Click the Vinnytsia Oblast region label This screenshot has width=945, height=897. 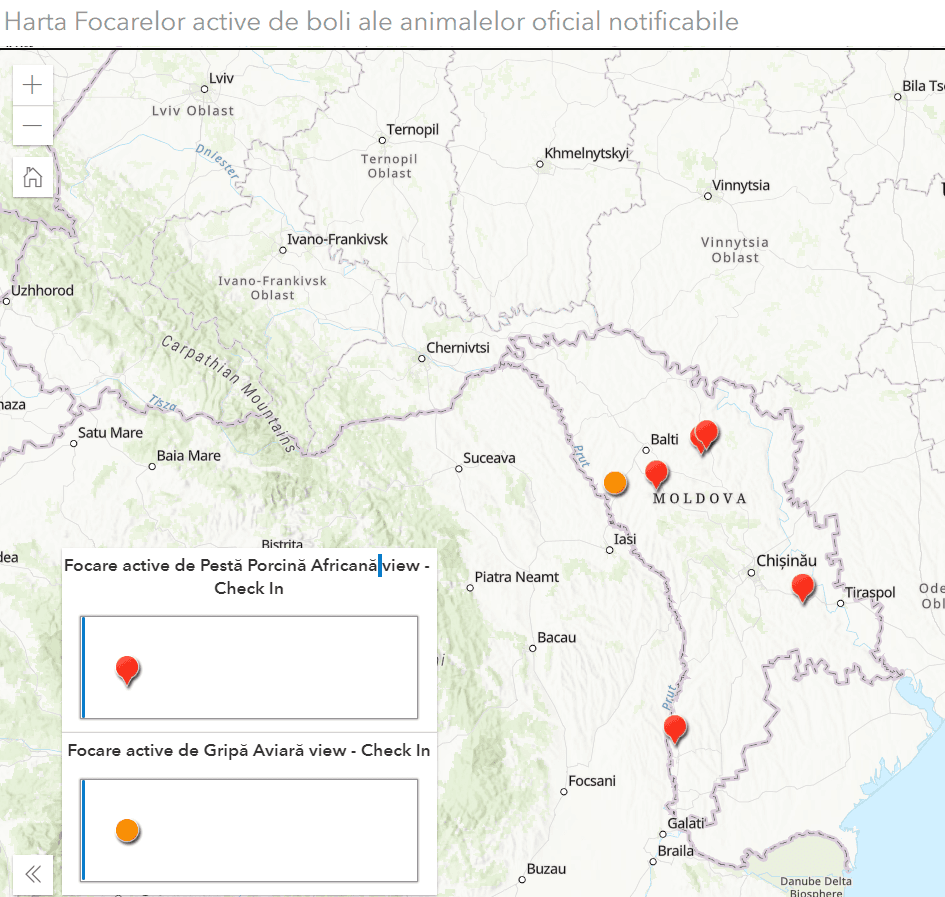[x=735, y=250]
